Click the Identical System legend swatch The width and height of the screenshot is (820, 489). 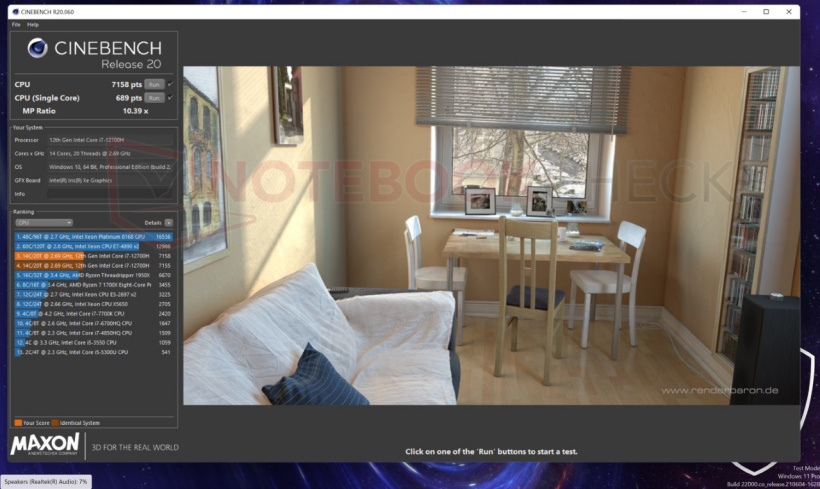click(53, 422)
